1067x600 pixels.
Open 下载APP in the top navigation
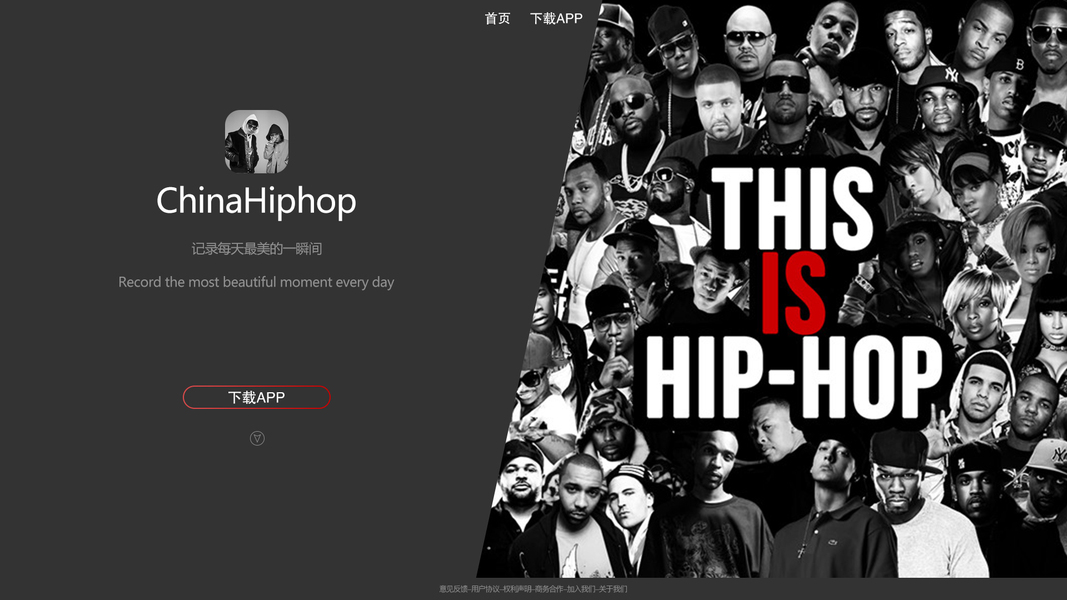[x=556, y=18]
